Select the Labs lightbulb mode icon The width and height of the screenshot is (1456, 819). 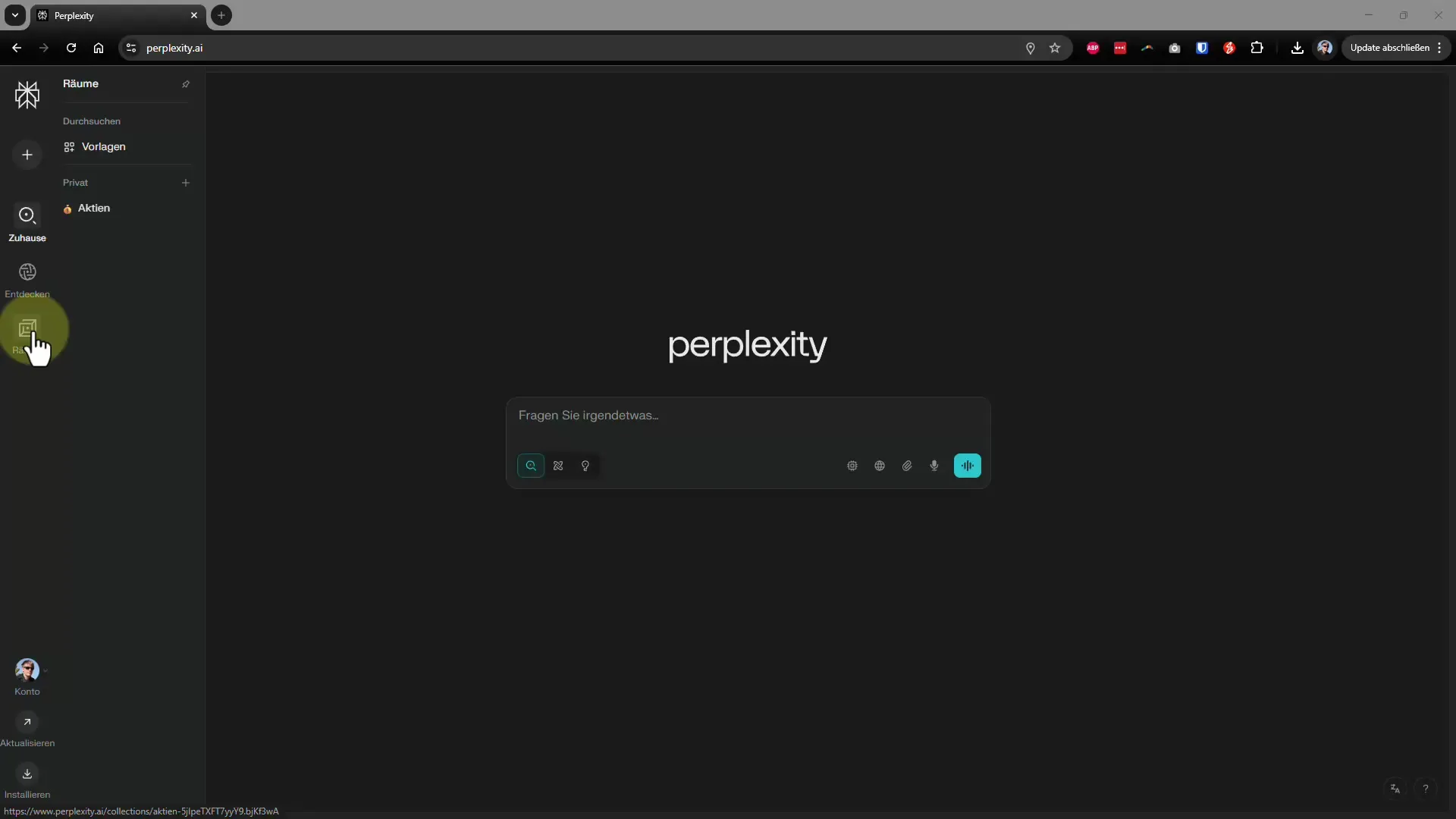585,466
